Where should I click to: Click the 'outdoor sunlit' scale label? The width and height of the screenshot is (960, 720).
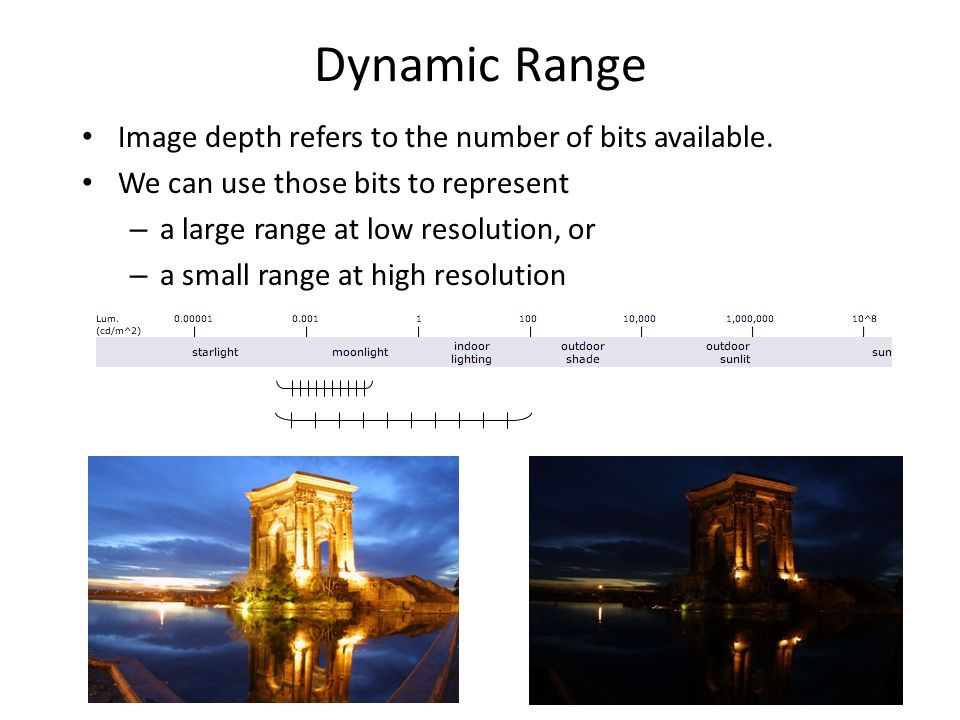728,353
